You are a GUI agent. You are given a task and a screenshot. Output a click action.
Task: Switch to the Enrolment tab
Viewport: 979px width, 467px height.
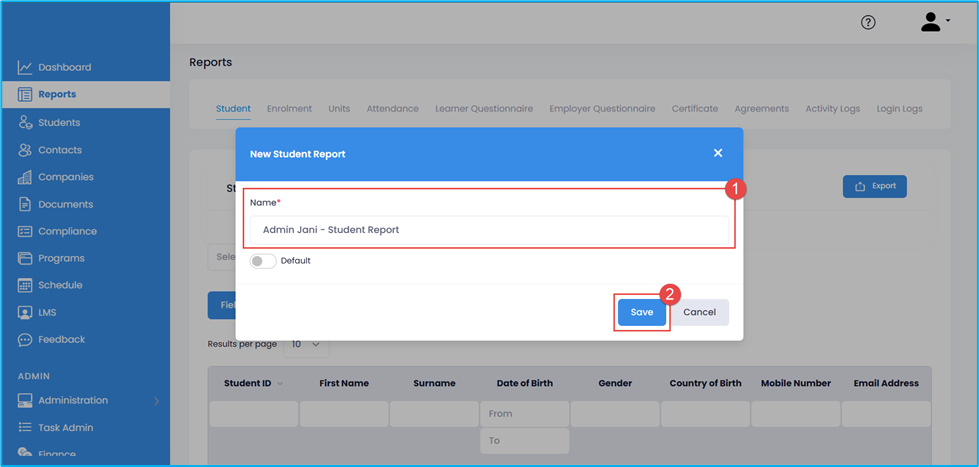click(x=289, y=109)
